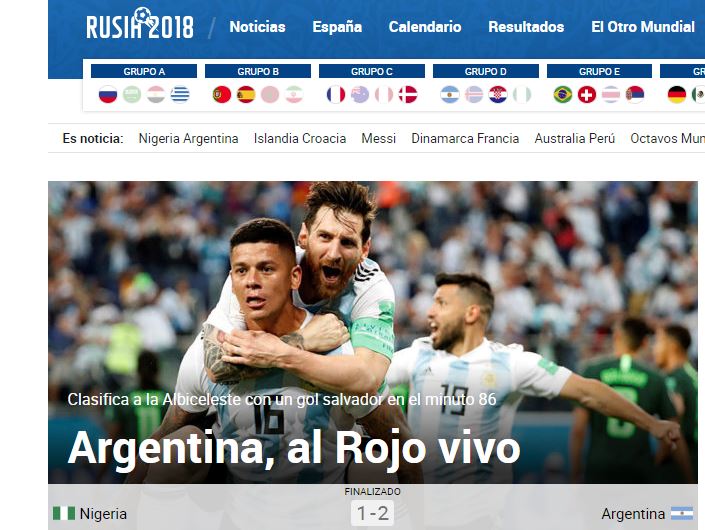This screenshot has width=705, height=530.
Task: Switch to the Calendario section
Action: [425, 27]
